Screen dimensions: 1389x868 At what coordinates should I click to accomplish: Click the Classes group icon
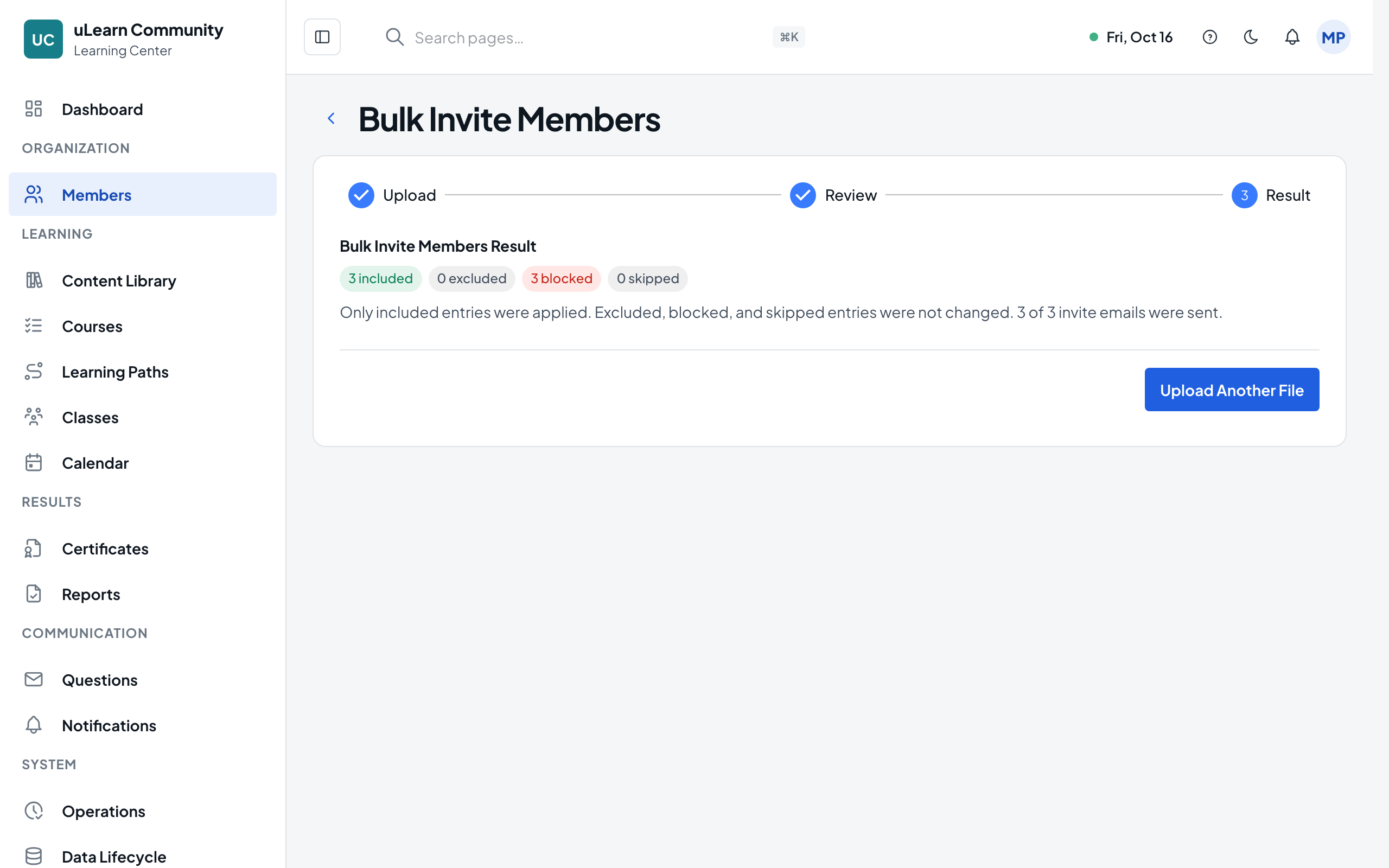click(x=34, y=417)
